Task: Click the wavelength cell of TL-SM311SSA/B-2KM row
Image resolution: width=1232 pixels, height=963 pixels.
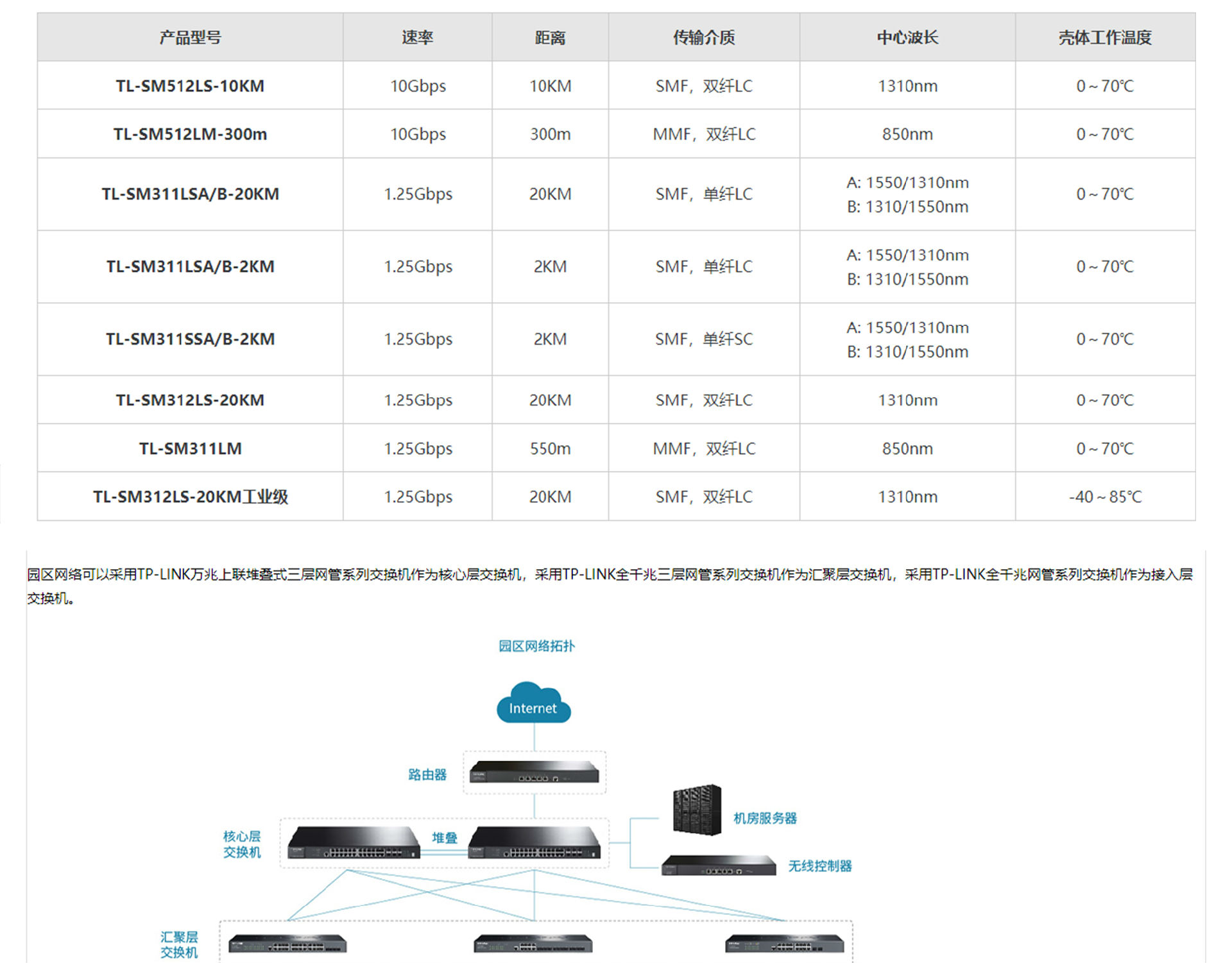Action: click(x=907, y=339)
